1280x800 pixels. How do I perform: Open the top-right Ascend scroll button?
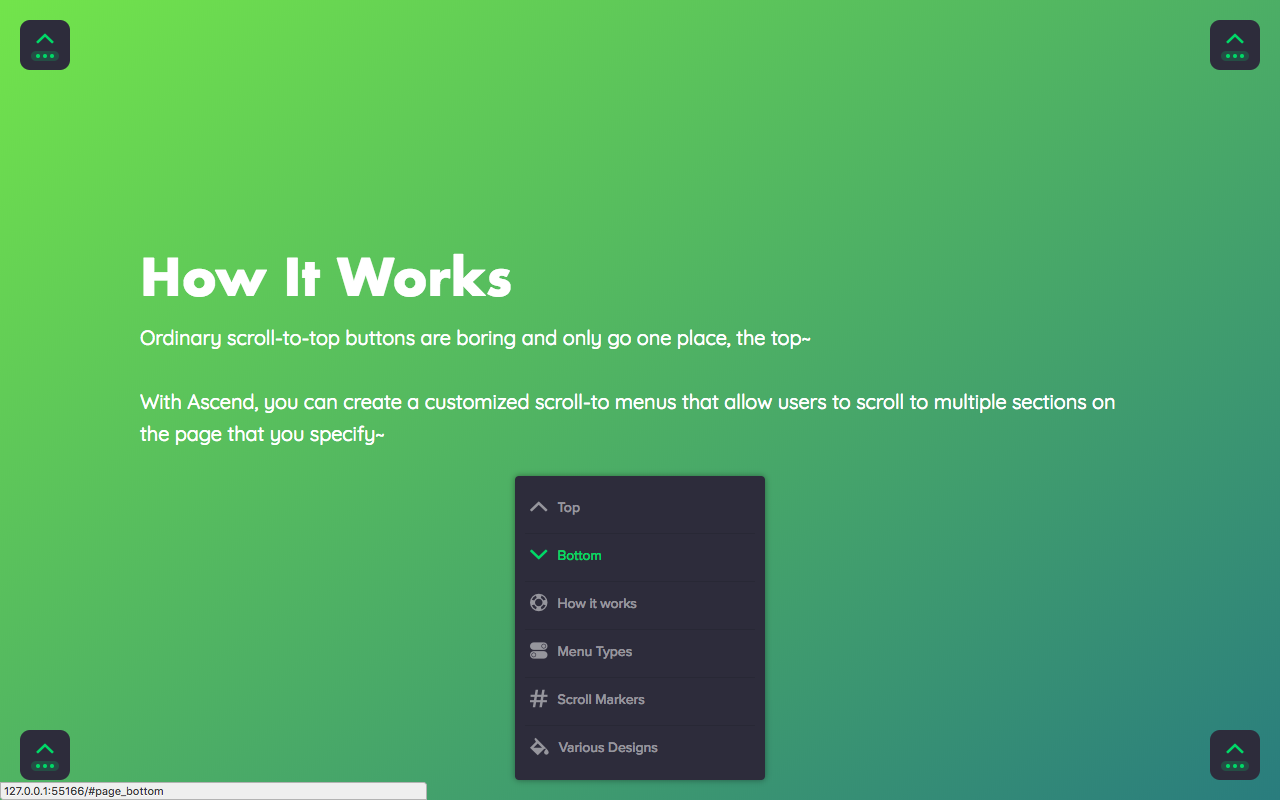(x=1235, y=45)
